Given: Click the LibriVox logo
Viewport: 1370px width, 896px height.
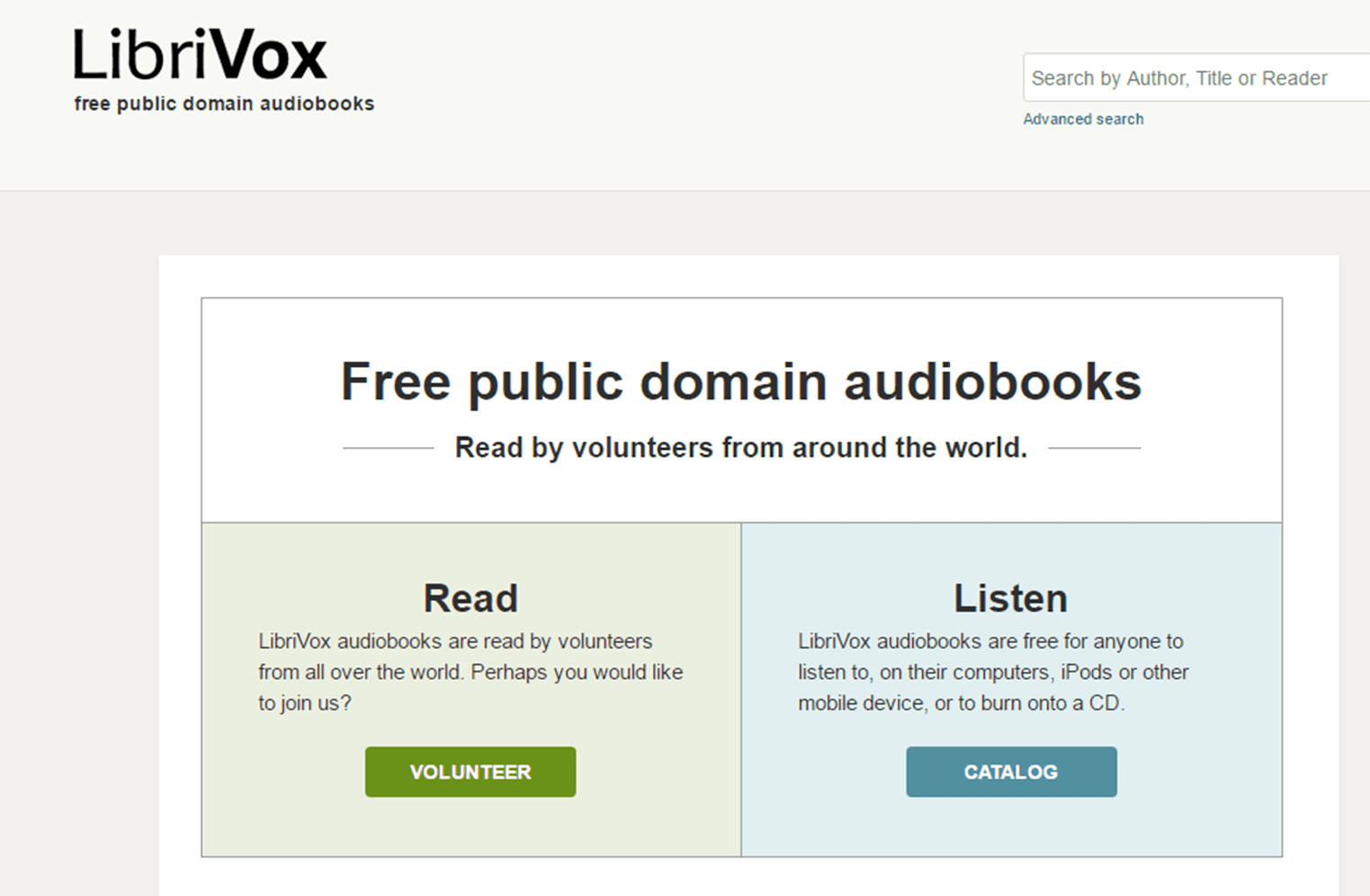Looking at the screenshot, I should [x=200, y=55].
